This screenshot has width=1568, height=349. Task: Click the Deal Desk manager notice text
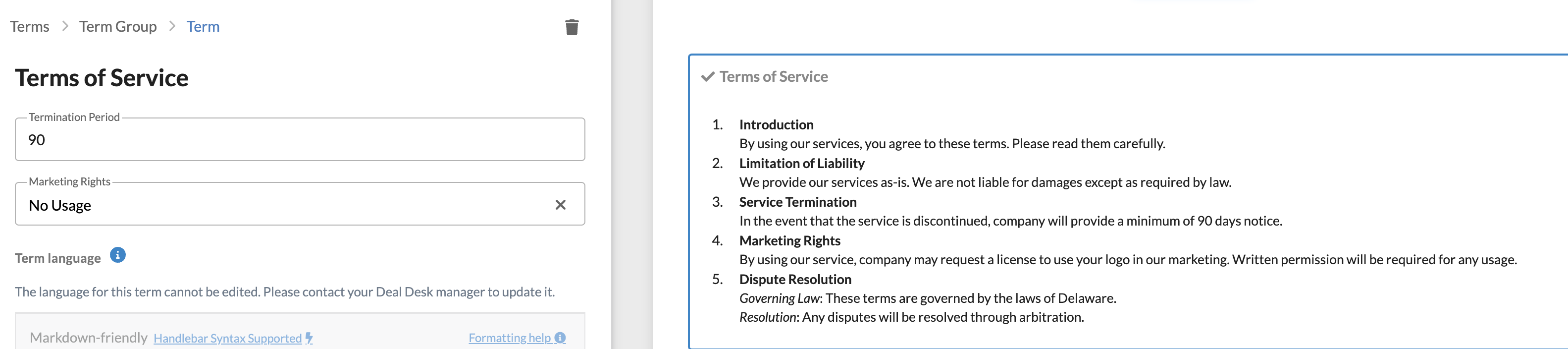coord(284,292)
